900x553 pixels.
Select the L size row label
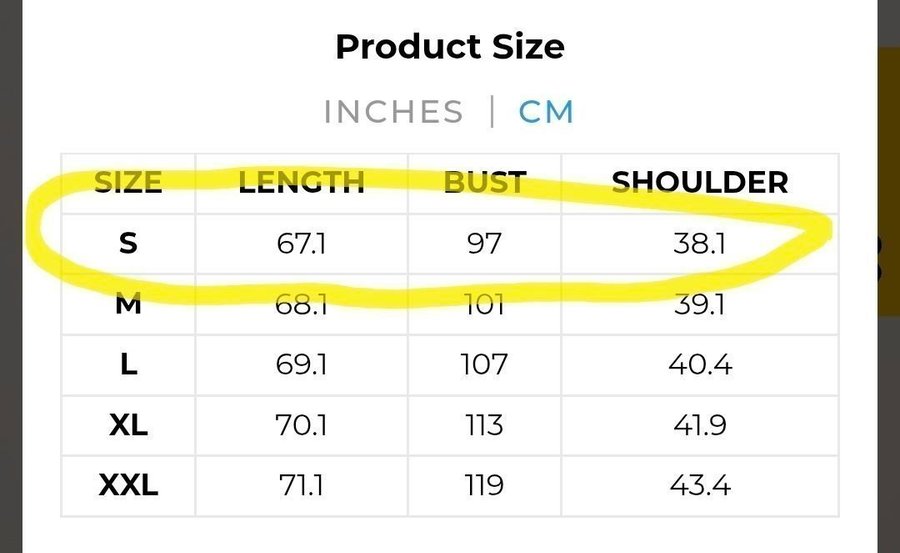(x=128, y=365)
